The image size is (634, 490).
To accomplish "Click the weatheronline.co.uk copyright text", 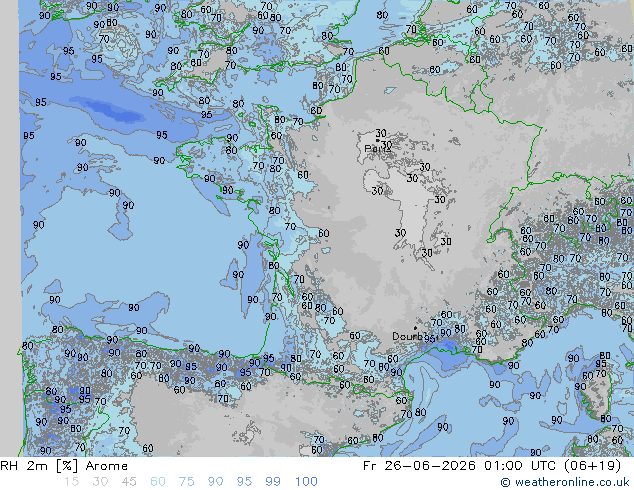I will coord(564,482).
